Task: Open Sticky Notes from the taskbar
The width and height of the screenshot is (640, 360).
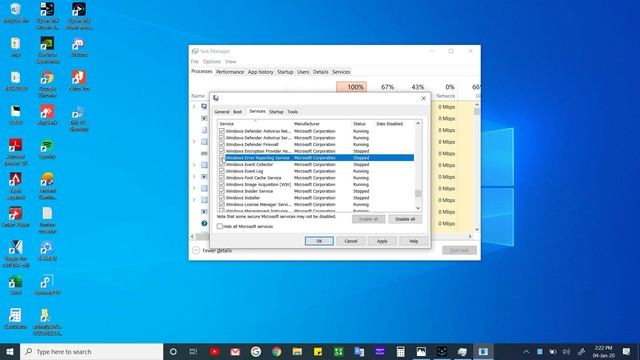Action: pos(318,351)
